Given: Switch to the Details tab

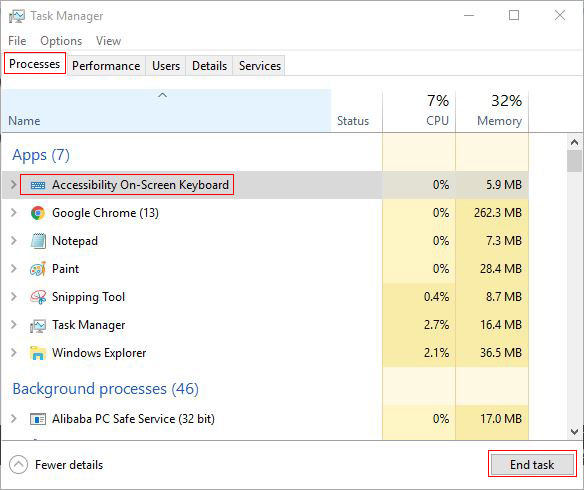Looking at the screenshot, I should pyautogui.click(x=209, y=66).
